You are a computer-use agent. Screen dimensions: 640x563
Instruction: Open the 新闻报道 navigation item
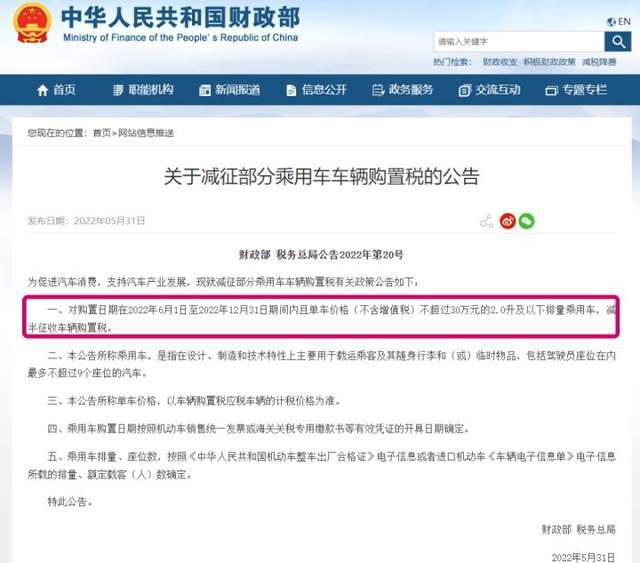pyautogui.click(x=229, y=90)
